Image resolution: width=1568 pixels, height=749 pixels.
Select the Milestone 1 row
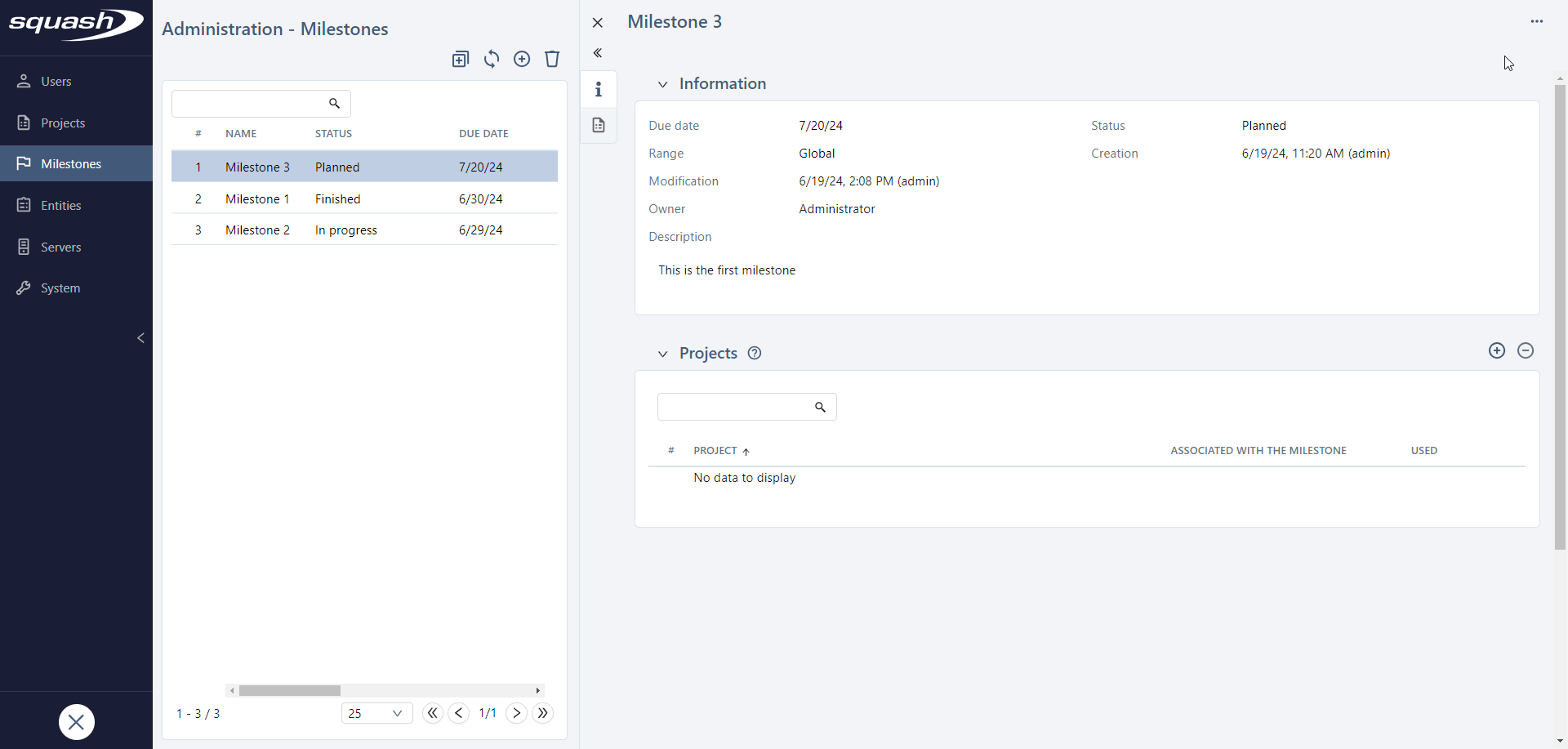click(258, 198)
